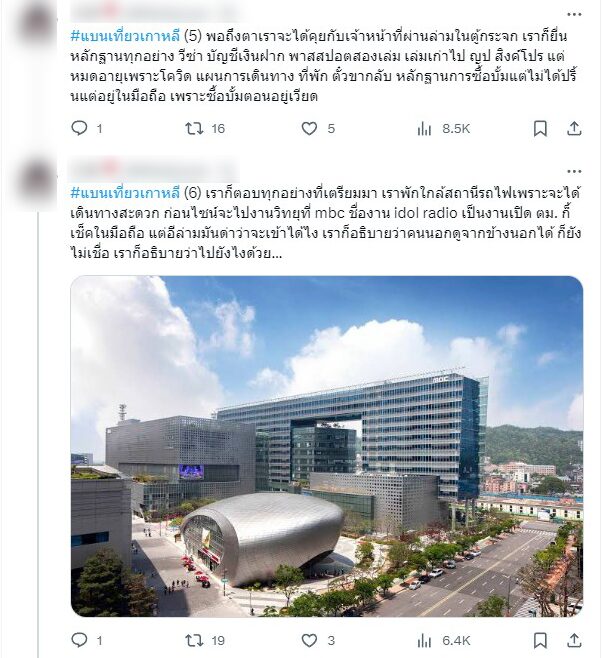Open more options on tweet (5)

[x=574, y=14]
